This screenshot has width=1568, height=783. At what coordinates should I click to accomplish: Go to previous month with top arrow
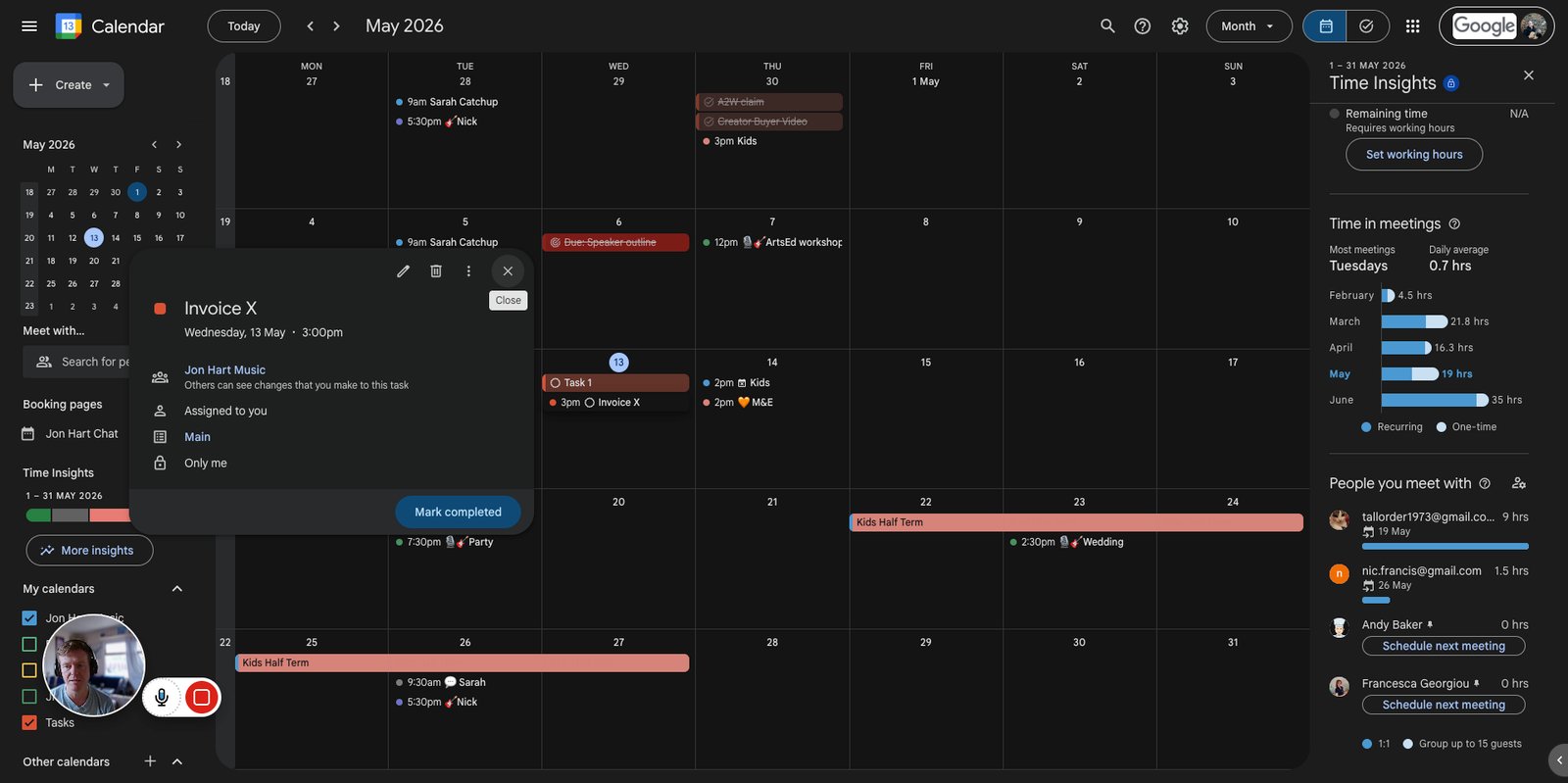[310, 26]
